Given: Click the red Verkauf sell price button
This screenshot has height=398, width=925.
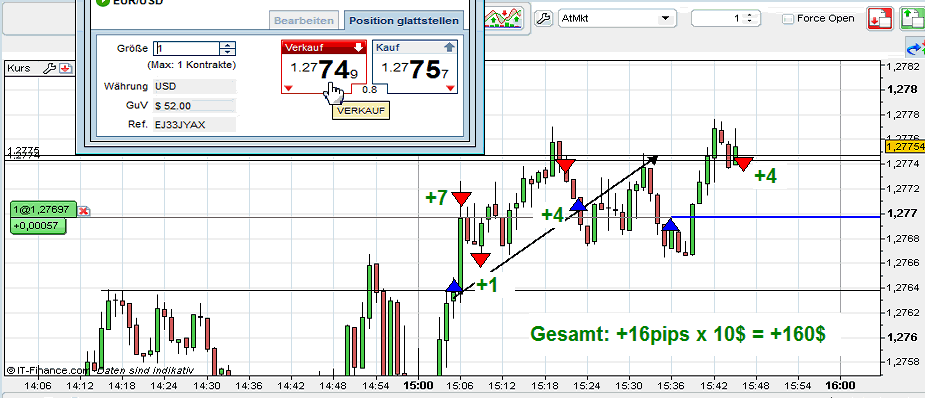Looking at the screenshot, I should [324, 67].
